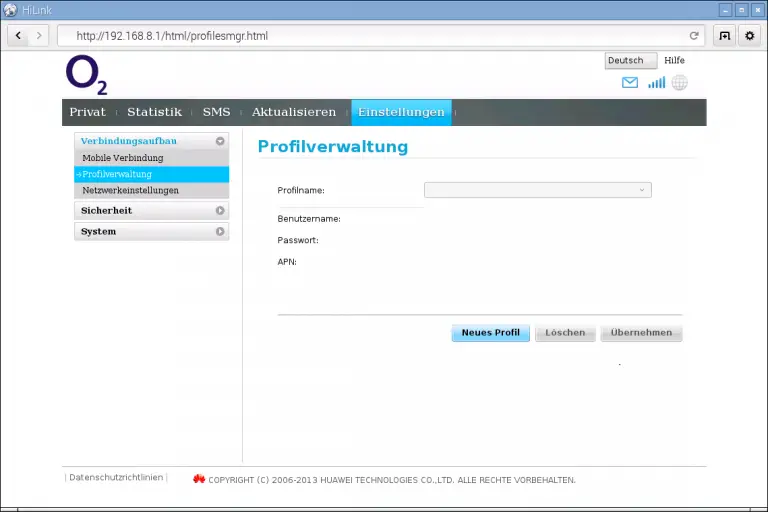Open Netzwerkeinstellungen in the sidebar
The height and width of the screenshot is (512, 768).
(x=151, y=190)
